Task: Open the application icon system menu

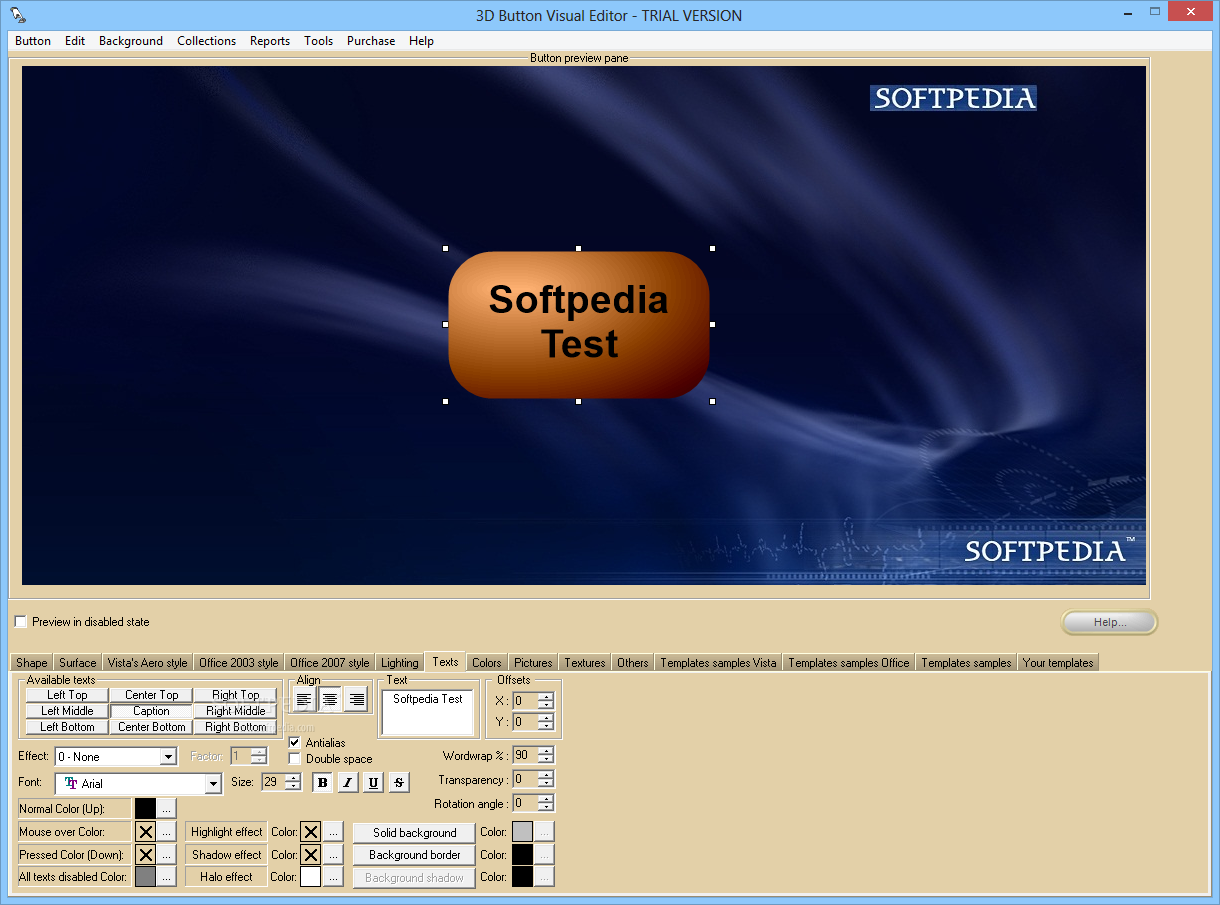Action: click(18, 14)
